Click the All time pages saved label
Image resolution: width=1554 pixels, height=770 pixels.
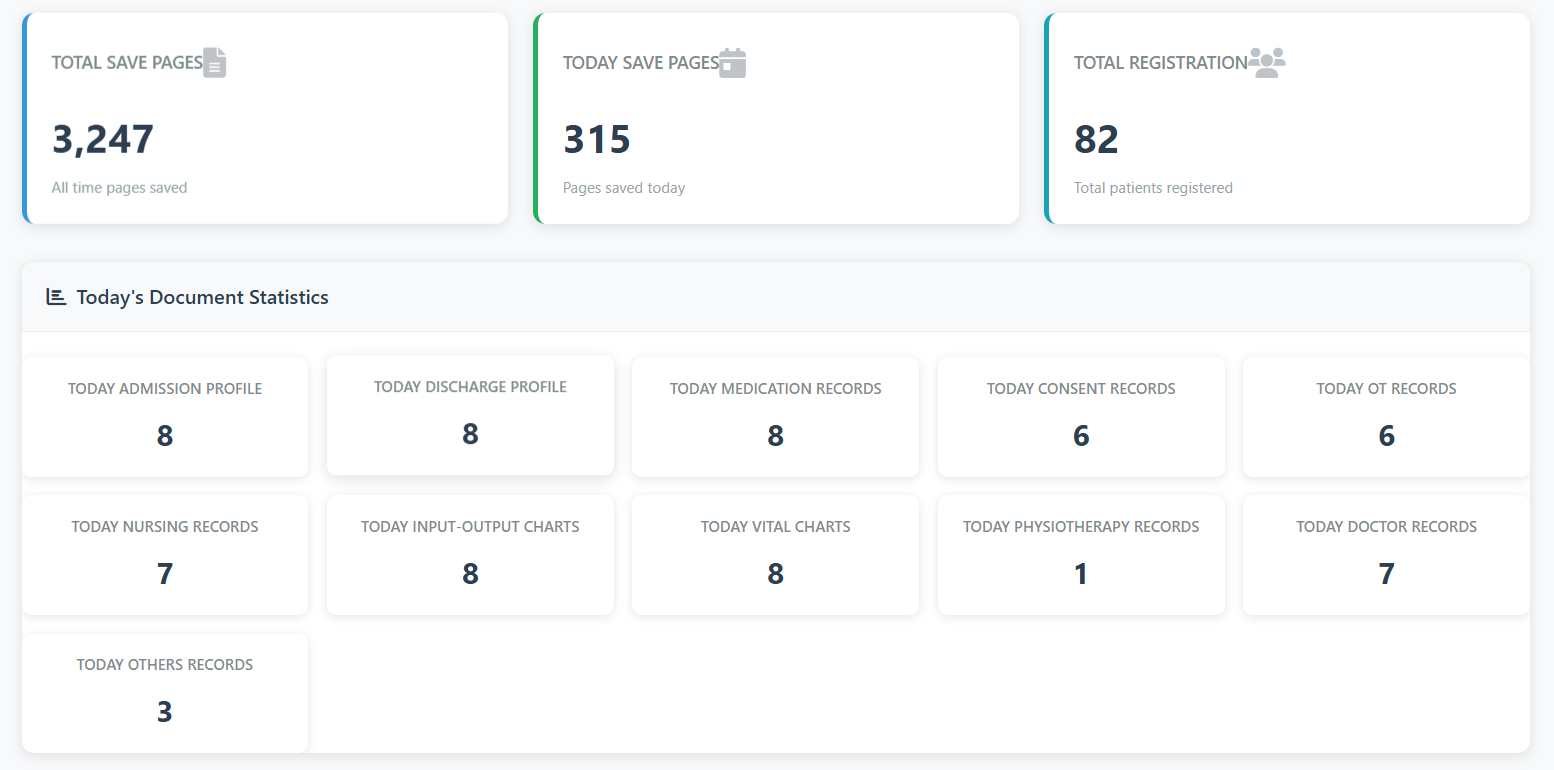(x=119, y=187)
